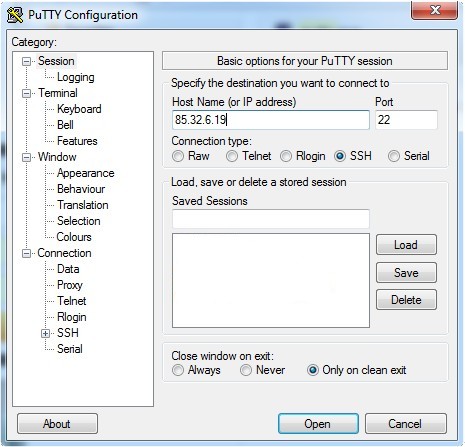Expand the SSH tree node
Screen dimensions: 465x447
click(45, 333)
